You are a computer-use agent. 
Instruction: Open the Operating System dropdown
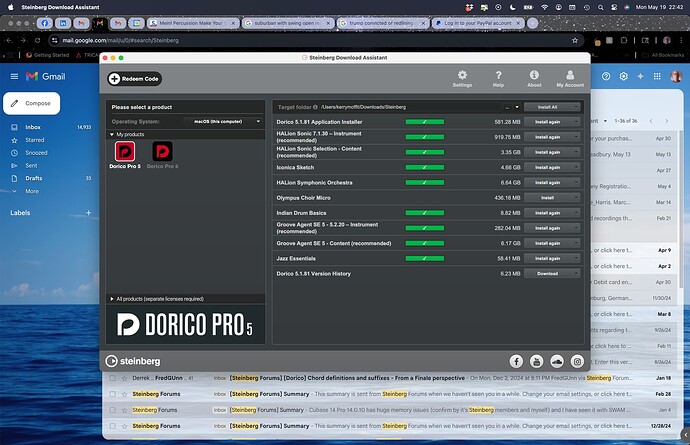[223, 121]
